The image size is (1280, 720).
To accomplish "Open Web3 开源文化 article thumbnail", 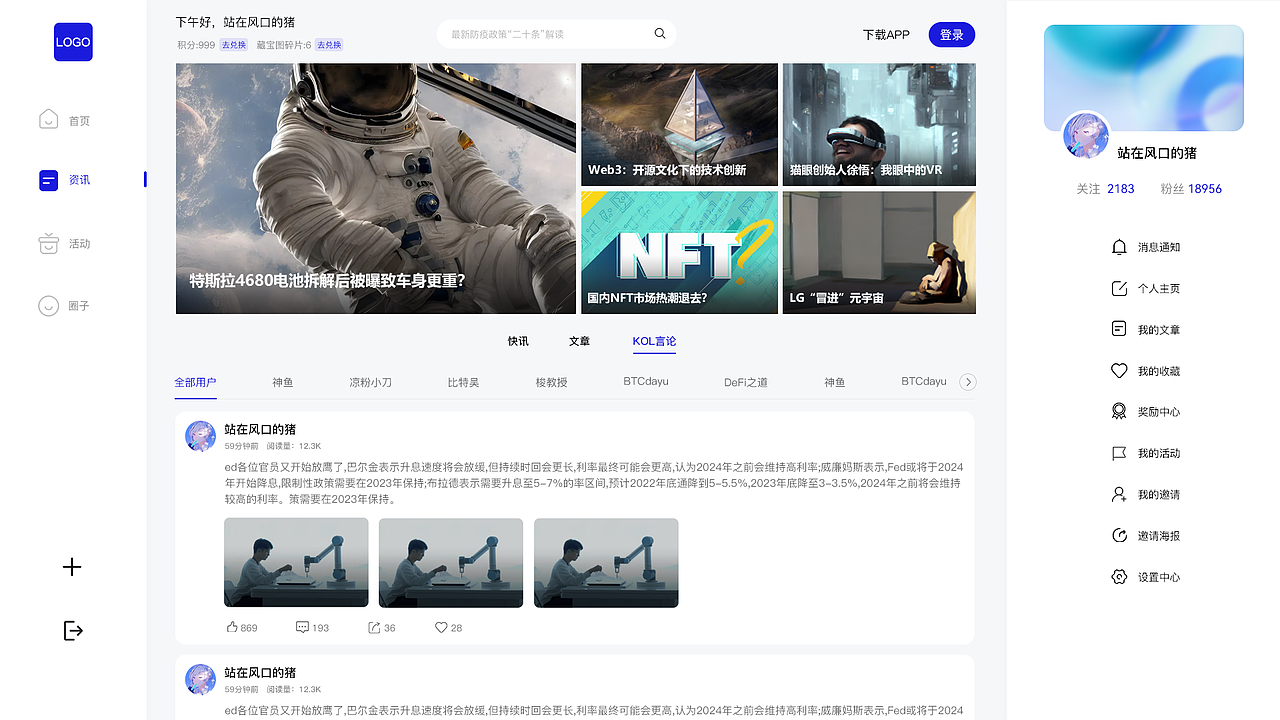I will 679,125.
